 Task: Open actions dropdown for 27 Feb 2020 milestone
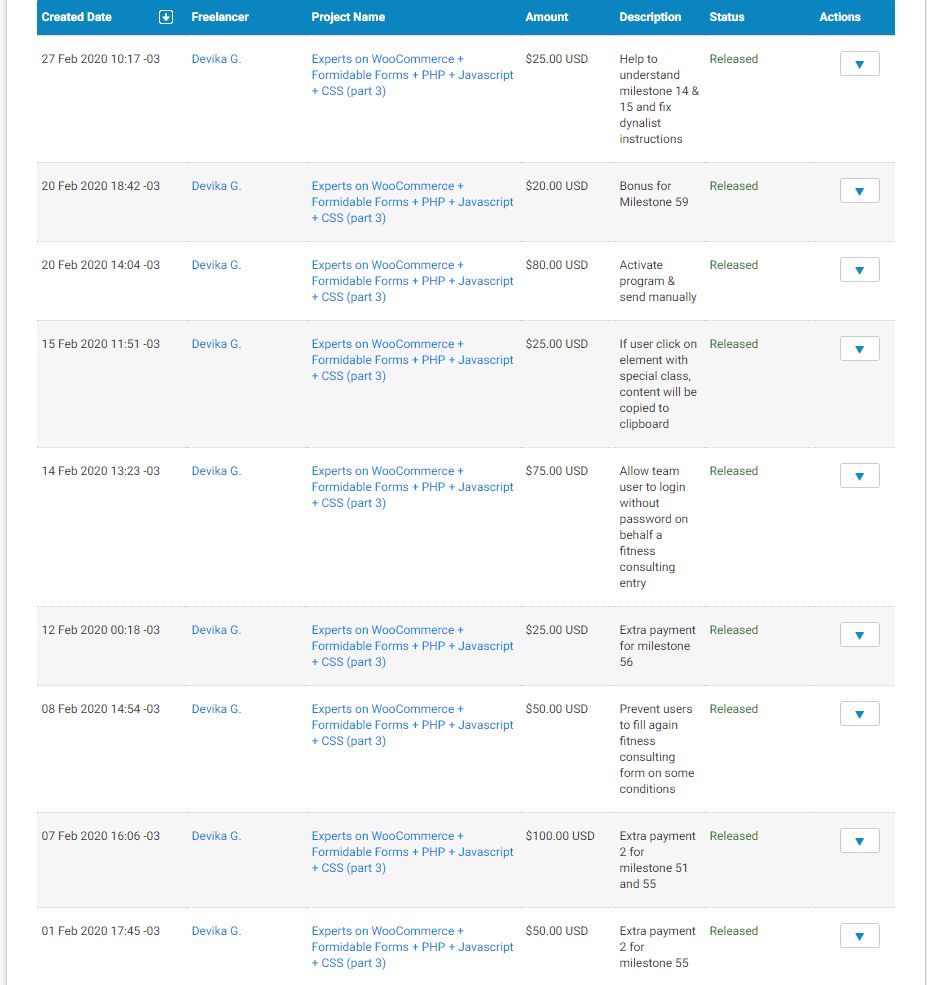coord(859,64)
